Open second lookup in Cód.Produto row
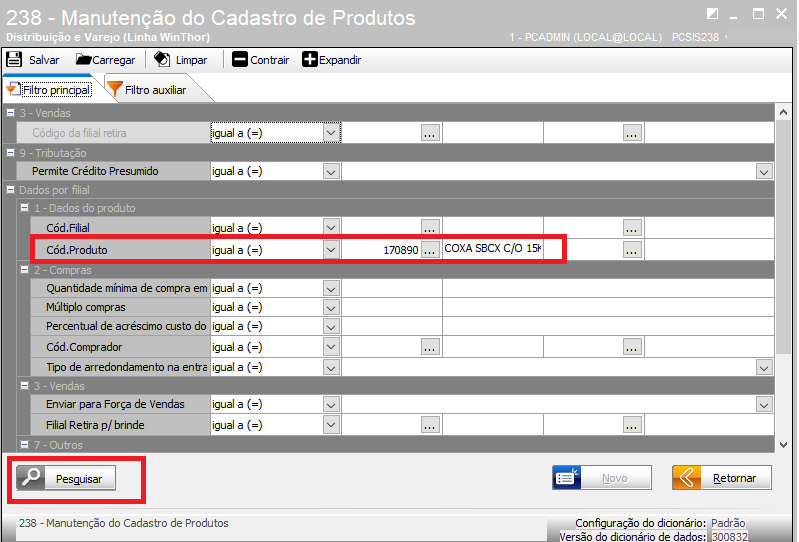Screen dimensions: 799x542 632,250
